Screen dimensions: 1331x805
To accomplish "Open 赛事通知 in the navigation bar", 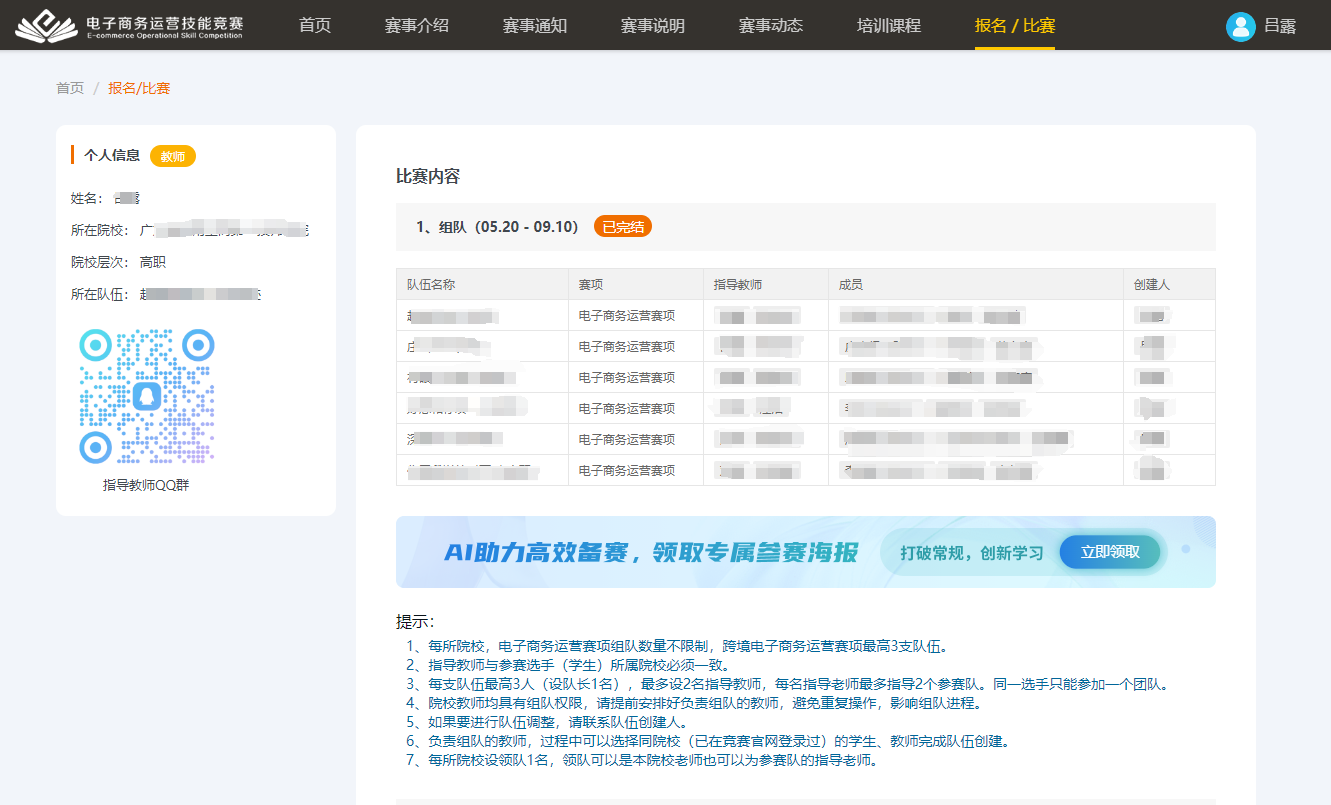I will point(535,26).
